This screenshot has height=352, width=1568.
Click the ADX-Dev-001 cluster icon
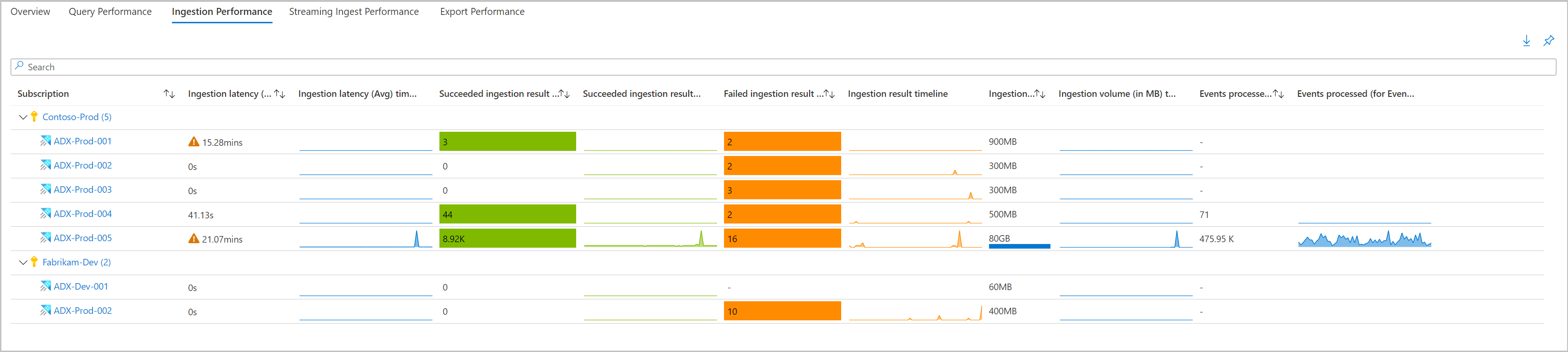(x=46, y=286)
